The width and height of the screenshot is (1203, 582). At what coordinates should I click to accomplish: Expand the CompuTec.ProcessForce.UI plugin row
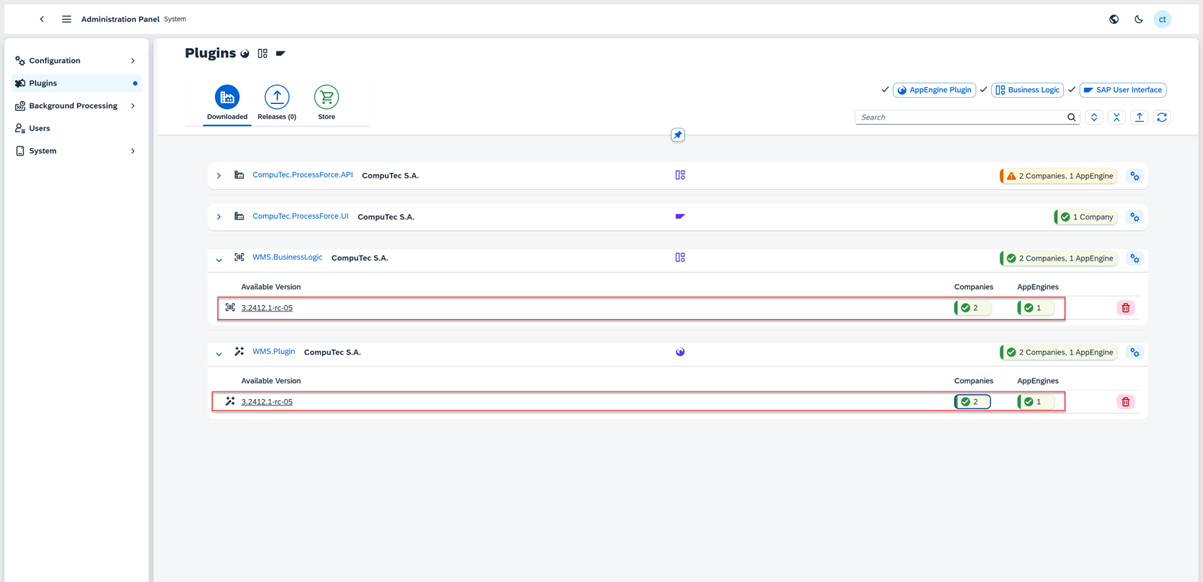(x=218, y=216)
